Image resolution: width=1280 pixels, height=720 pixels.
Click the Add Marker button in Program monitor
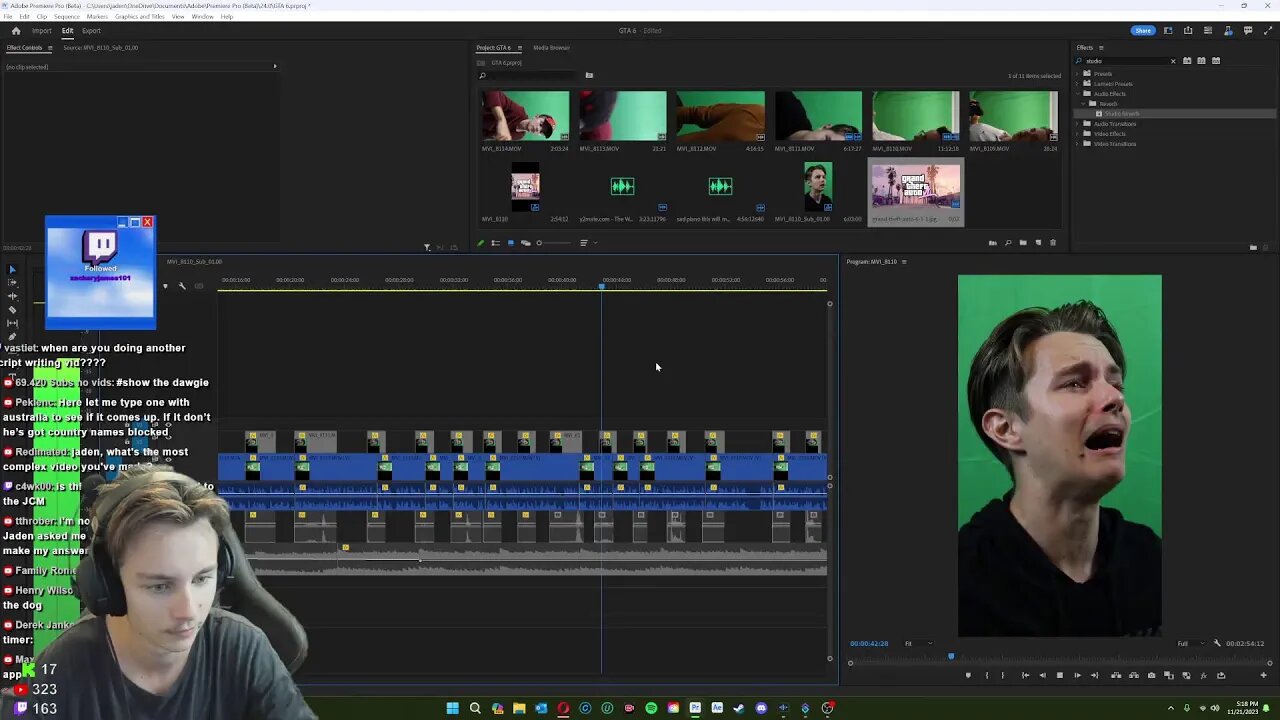967,676
